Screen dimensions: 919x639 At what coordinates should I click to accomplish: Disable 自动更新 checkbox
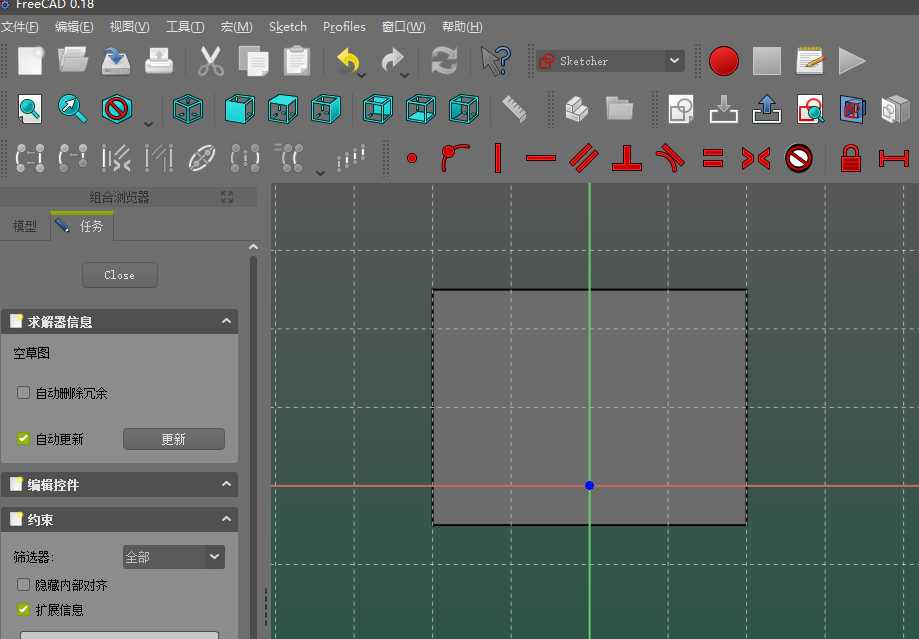click(23, 439)
